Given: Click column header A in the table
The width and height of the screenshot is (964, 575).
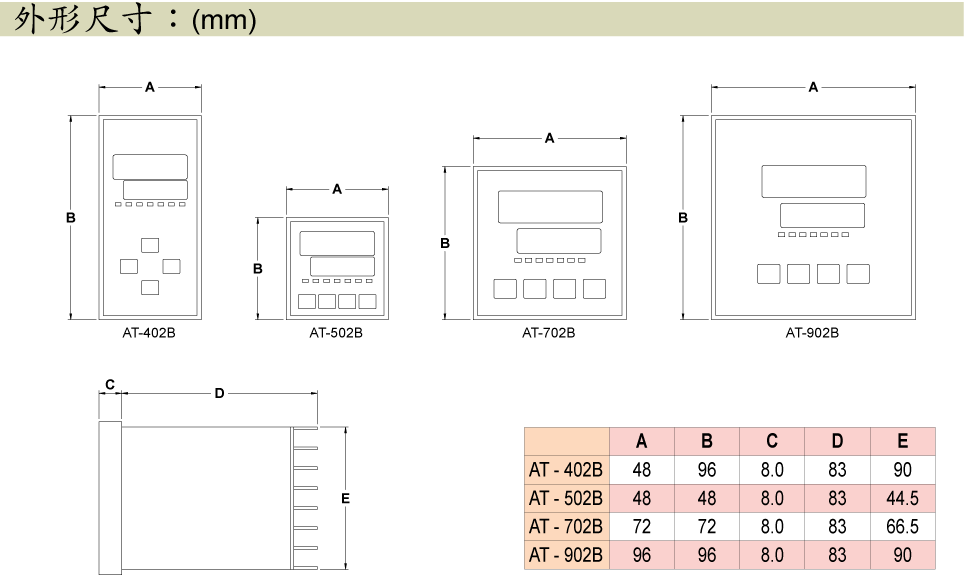Looking at the screenshot, I should click(x=641, y=441).
